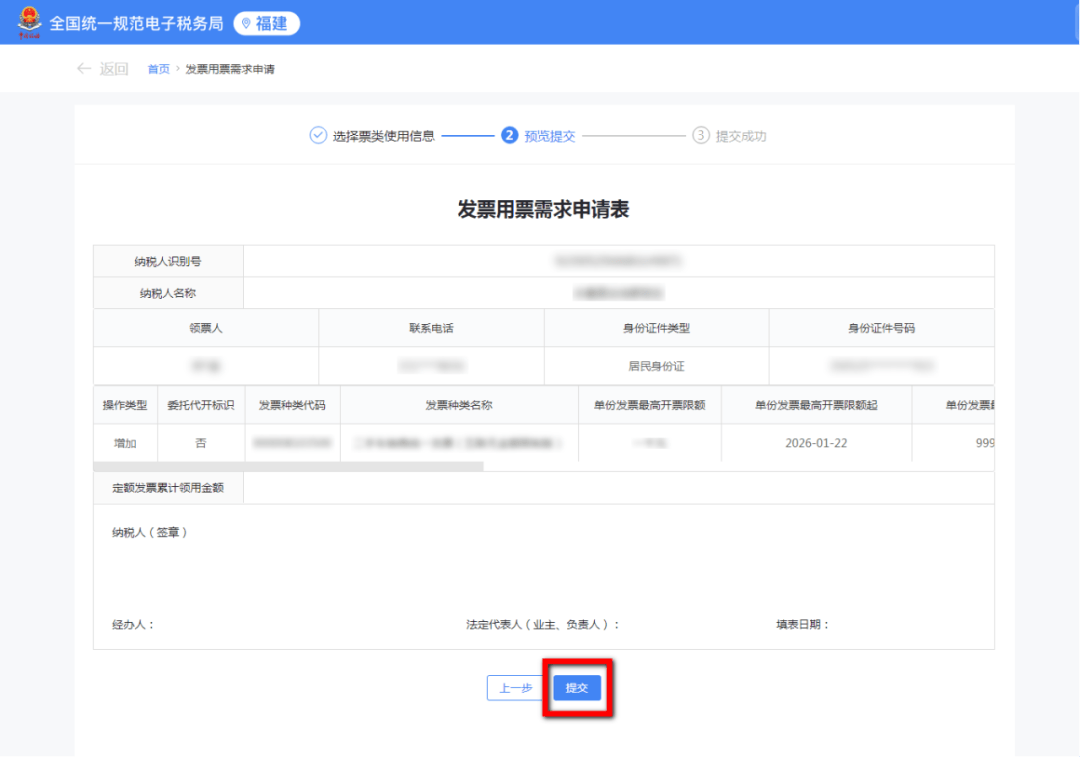Select the 提交成功 step label
The height and width of the screenshot is (757, 1080).
741,136
